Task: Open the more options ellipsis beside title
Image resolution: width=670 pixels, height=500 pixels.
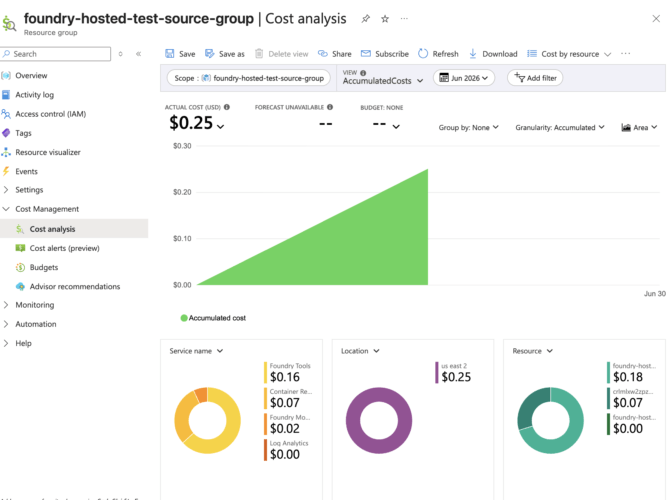Action: coord(404,18)
